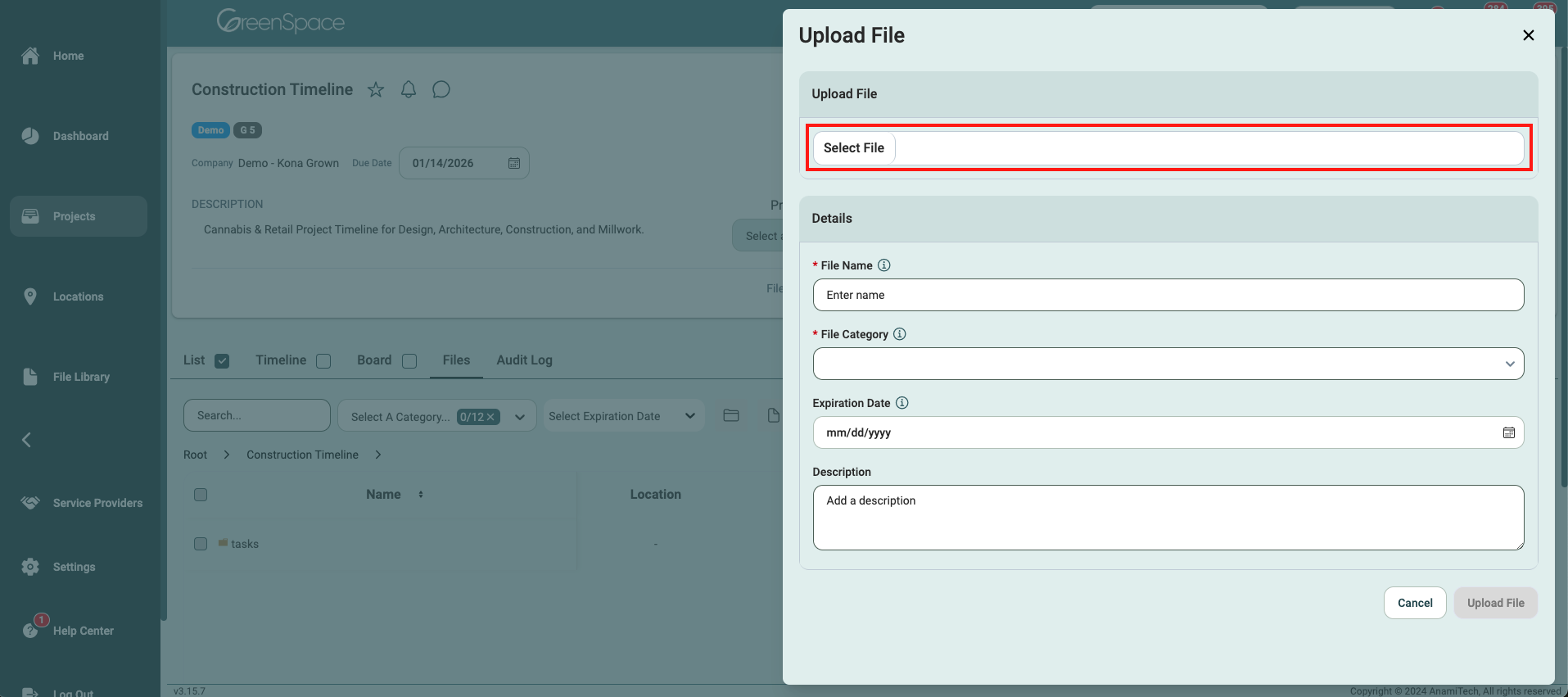Open the Select A Category filter dropdown

pyautogui.click(x=436, y=416)
